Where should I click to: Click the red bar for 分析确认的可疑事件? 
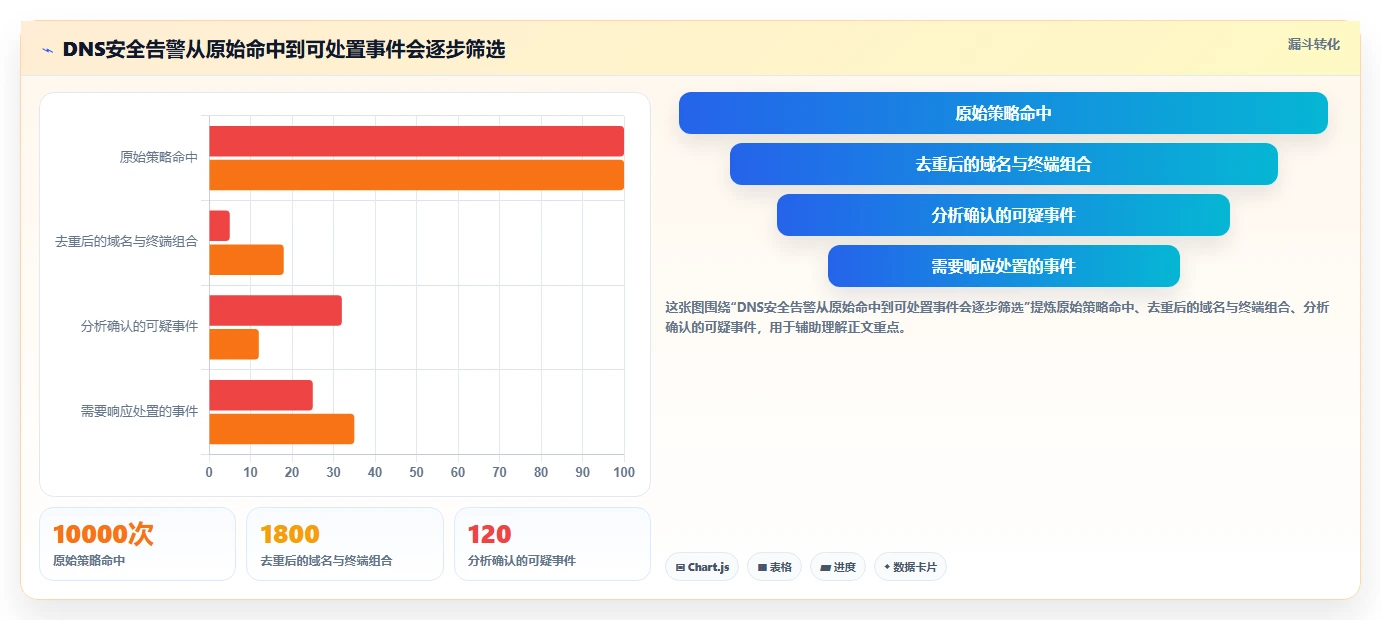tap(275, 310)
